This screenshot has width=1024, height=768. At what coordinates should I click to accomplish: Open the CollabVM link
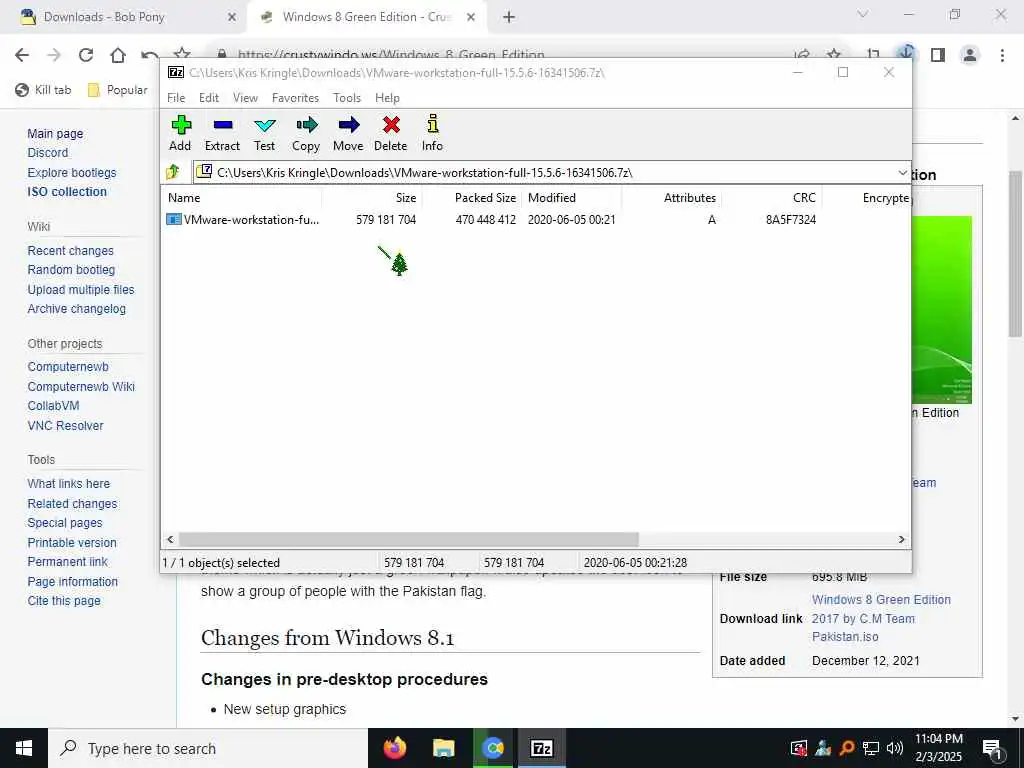coord(54,406)
